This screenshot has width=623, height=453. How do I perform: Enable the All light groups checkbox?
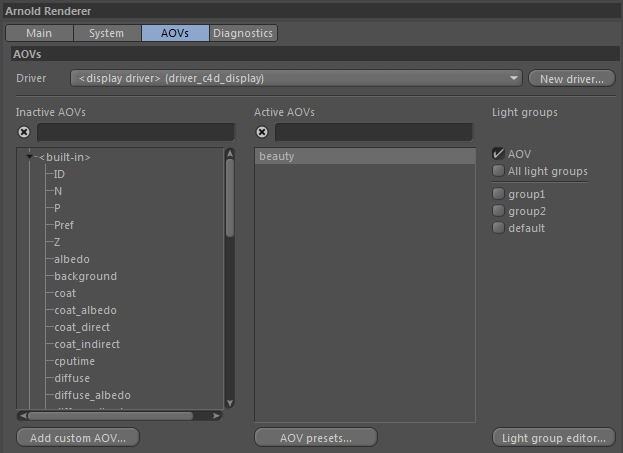coord(498,171)
